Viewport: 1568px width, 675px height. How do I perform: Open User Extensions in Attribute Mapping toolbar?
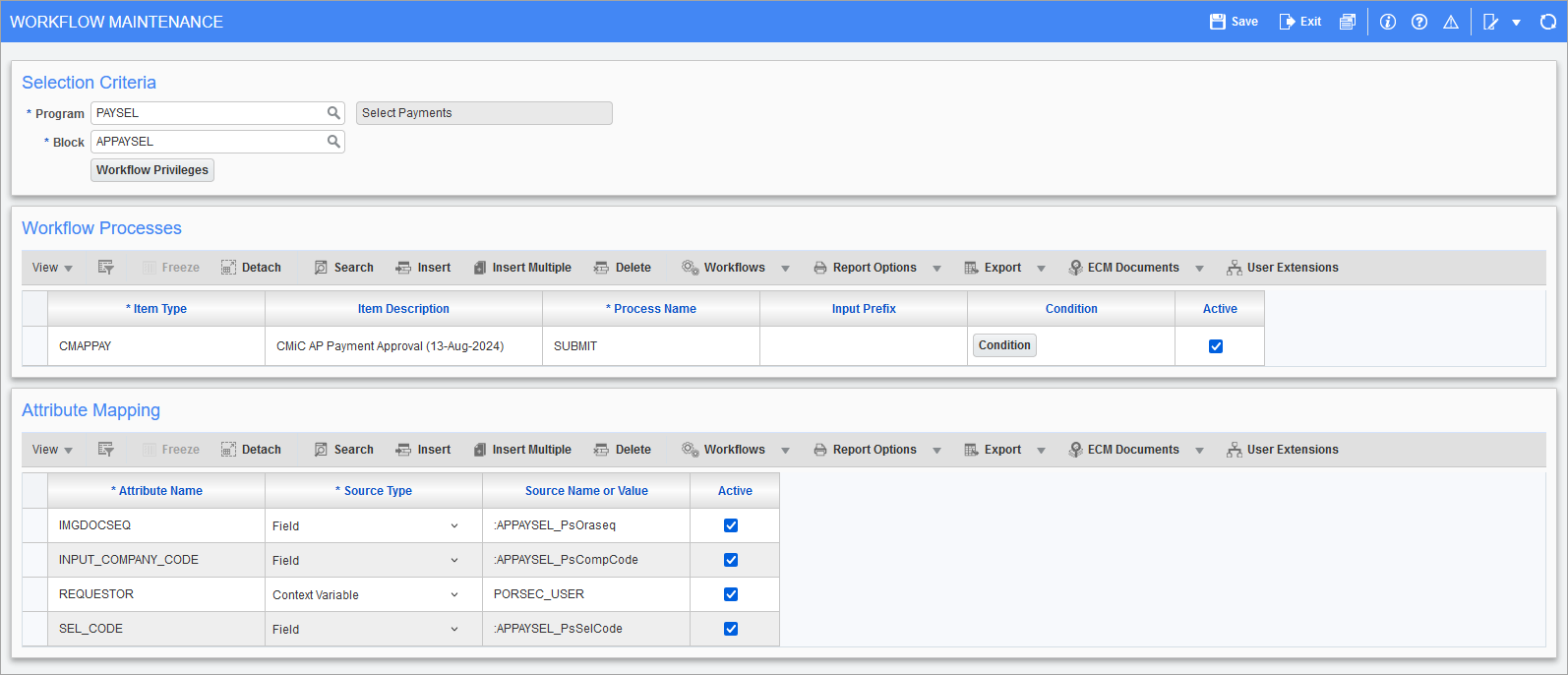point(1283,450)
